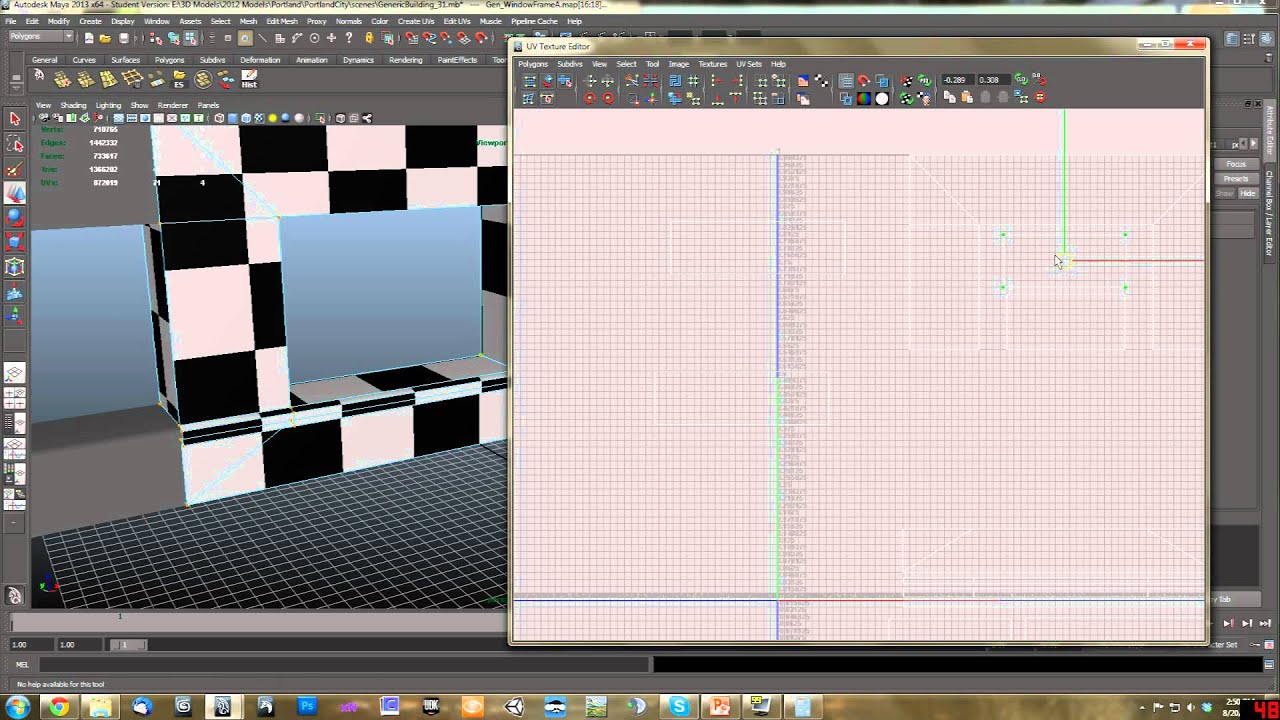
Task: Open the UV Sets menu dropdown
Action: [748, 64]
